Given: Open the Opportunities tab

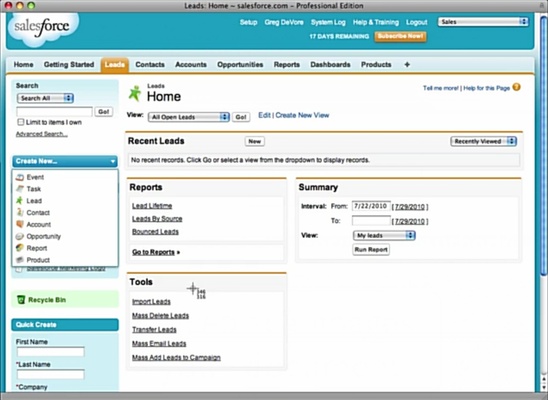Looking at the screenshot, I should coord(240,65).
